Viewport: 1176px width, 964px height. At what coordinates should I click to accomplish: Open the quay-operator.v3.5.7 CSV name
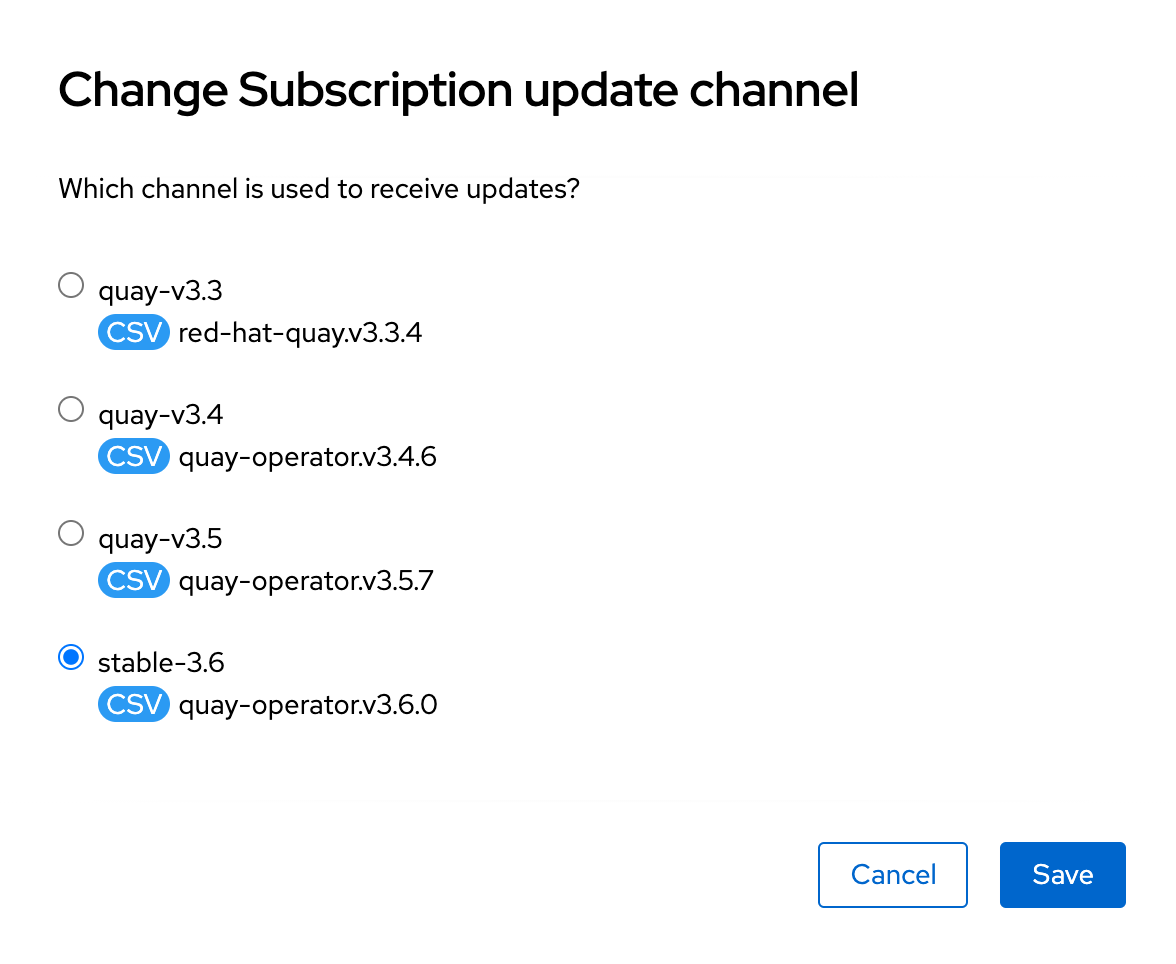click(x=306, y=581)
